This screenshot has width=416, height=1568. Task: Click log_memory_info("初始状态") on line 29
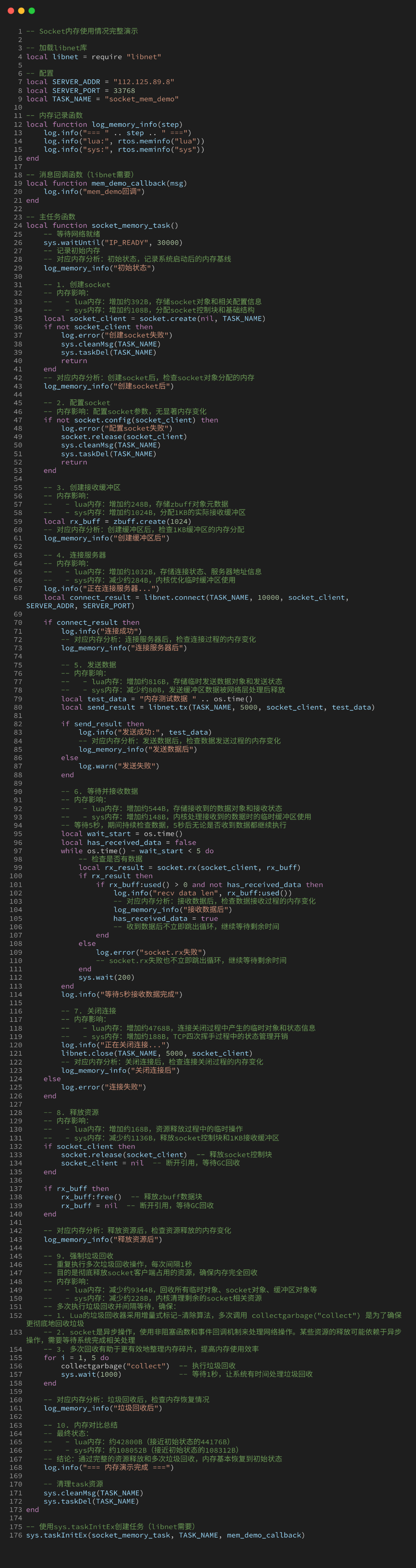100,268
